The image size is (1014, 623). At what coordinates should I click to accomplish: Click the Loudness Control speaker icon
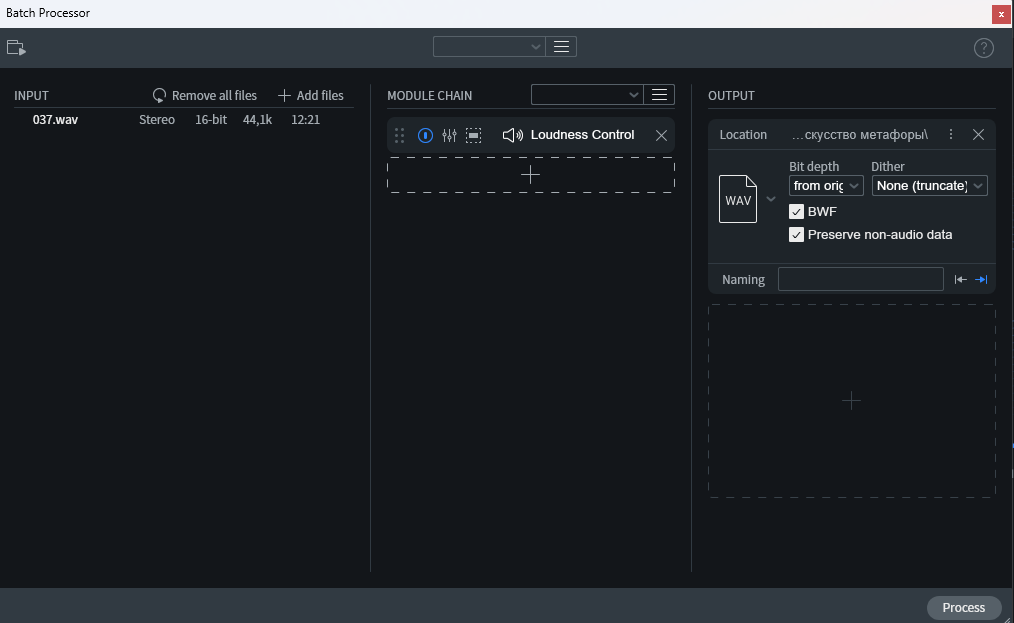click(x=513, y=135)
